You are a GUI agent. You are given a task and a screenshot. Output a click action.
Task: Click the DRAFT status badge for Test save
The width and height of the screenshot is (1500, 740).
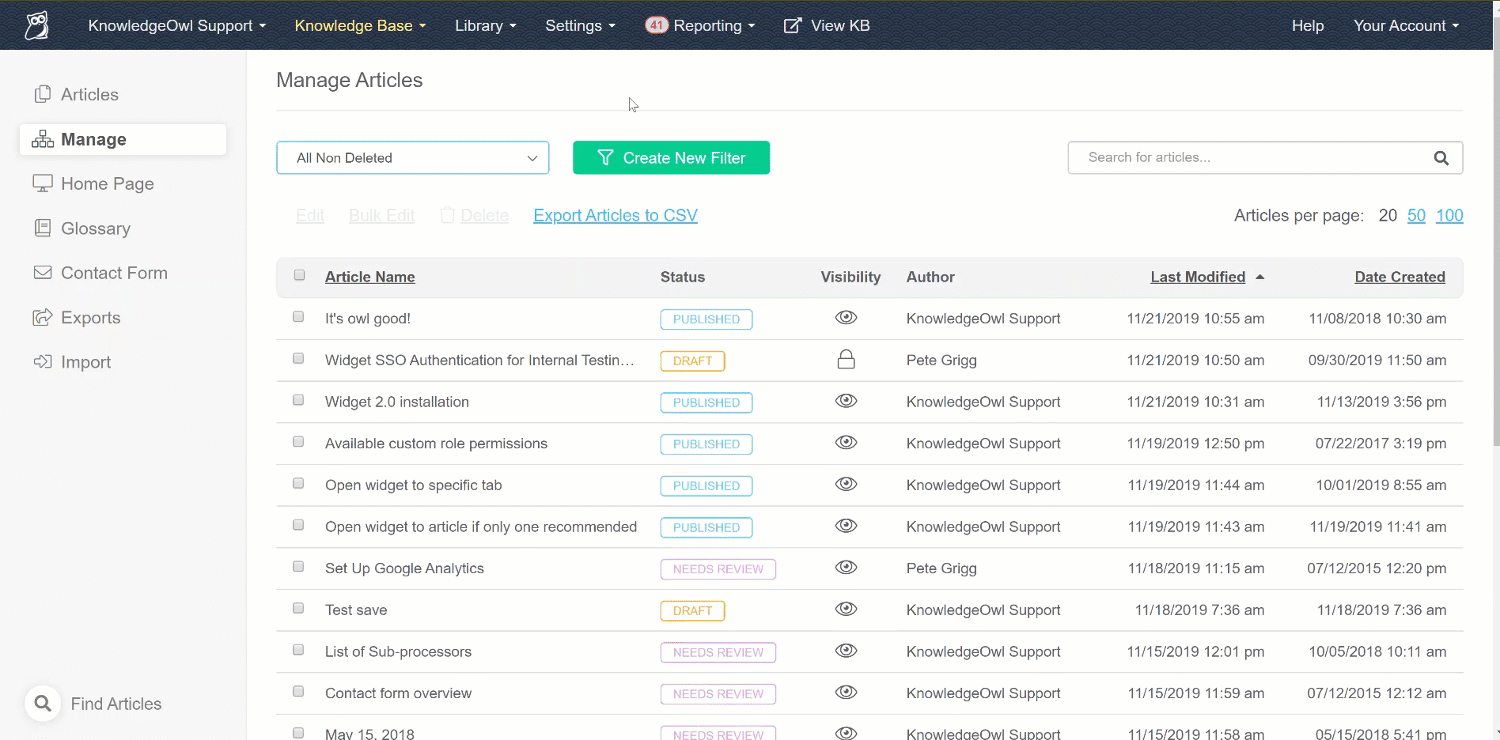click(x=692, y=610)
